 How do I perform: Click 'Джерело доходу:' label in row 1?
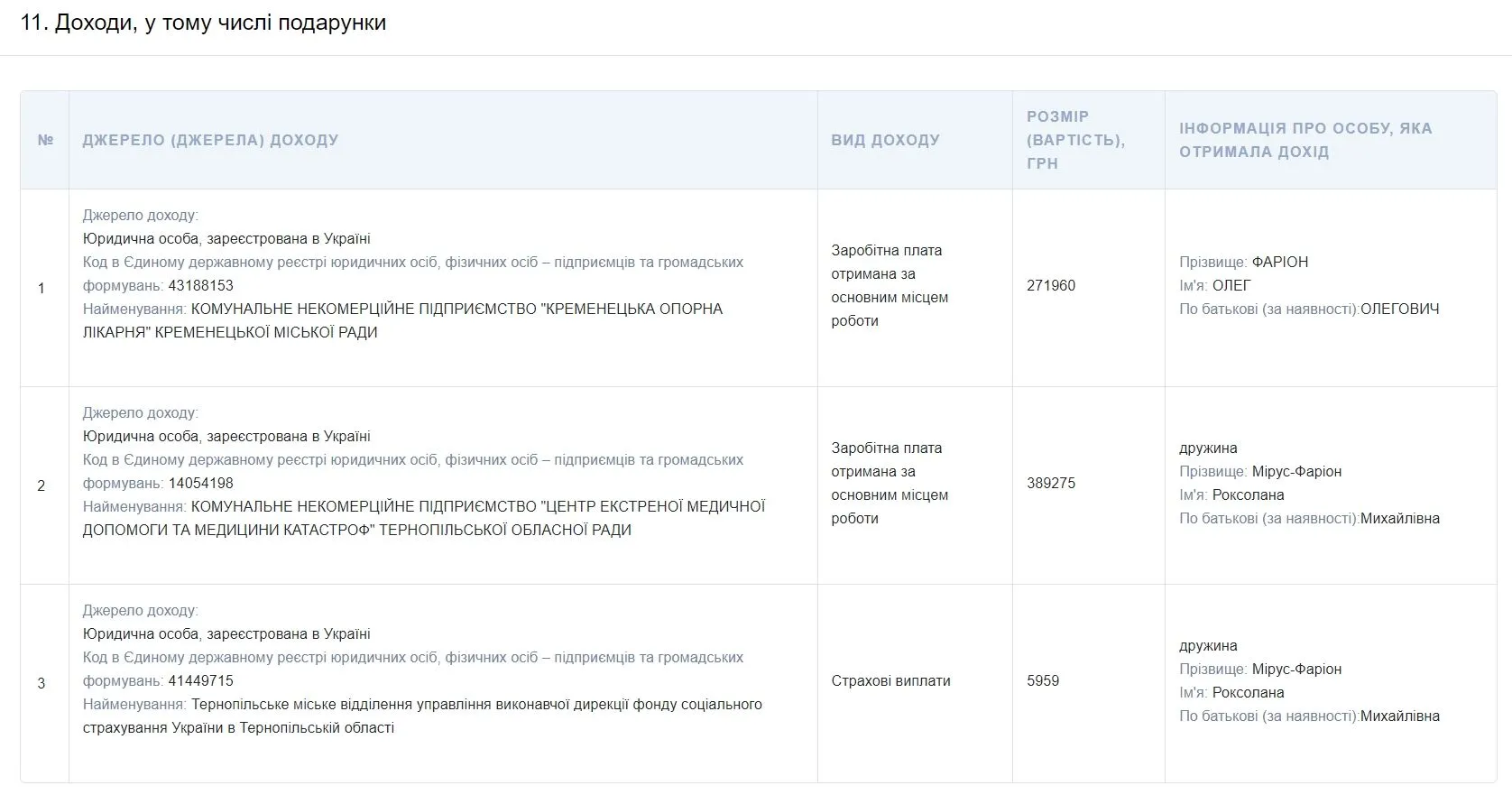point(140,215)
